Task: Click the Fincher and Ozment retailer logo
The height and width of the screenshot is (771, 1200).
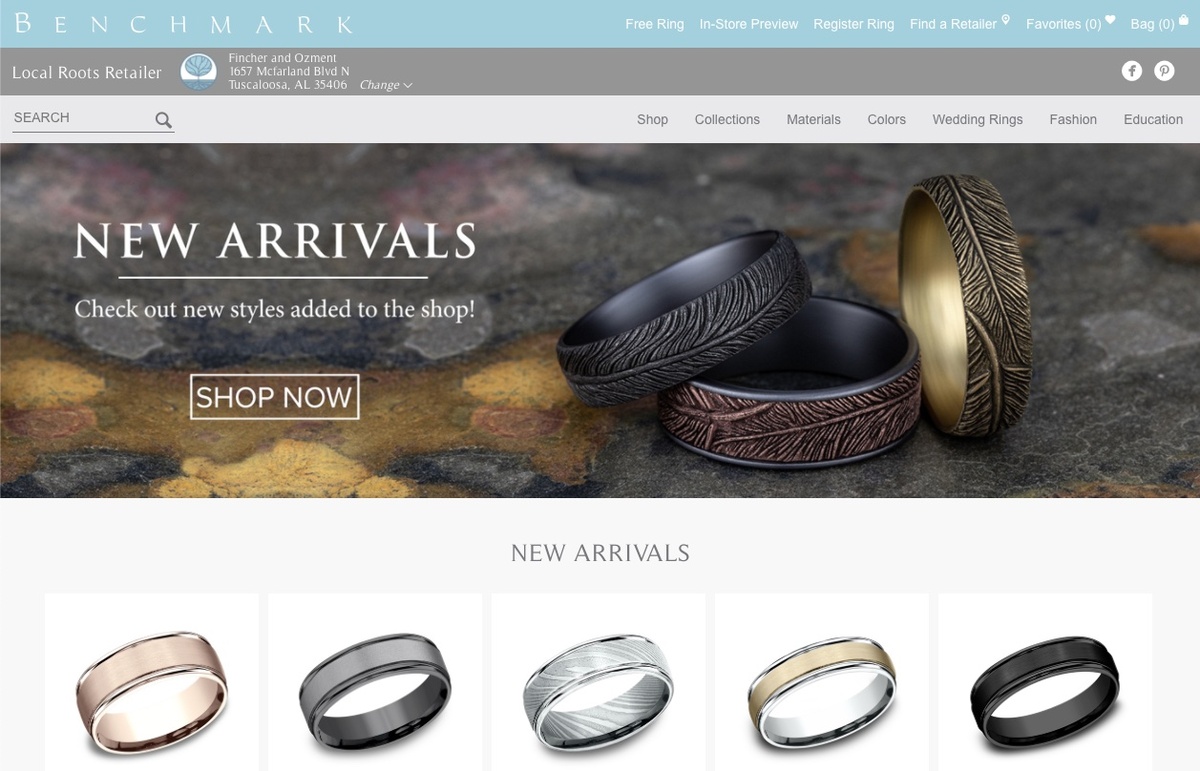Action: [199, 73]
